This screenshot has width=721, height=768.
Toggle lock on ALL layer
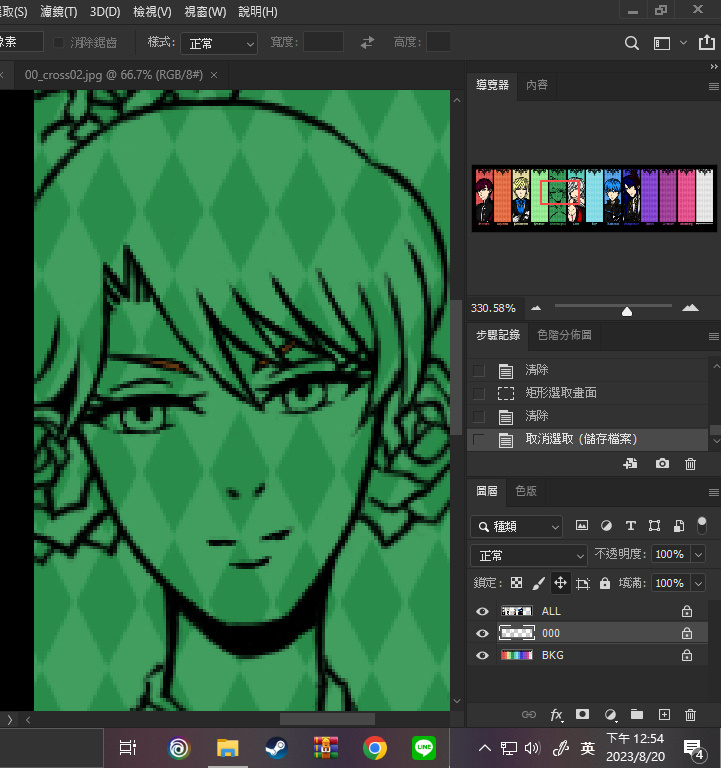687,611
